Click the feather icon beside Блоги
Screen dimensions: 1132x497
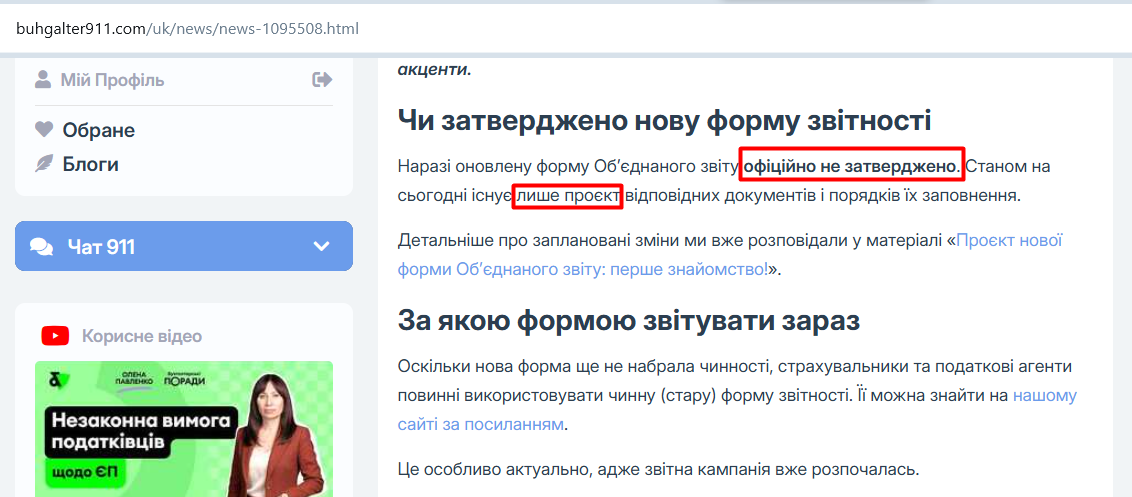click(x=44, y=164)
